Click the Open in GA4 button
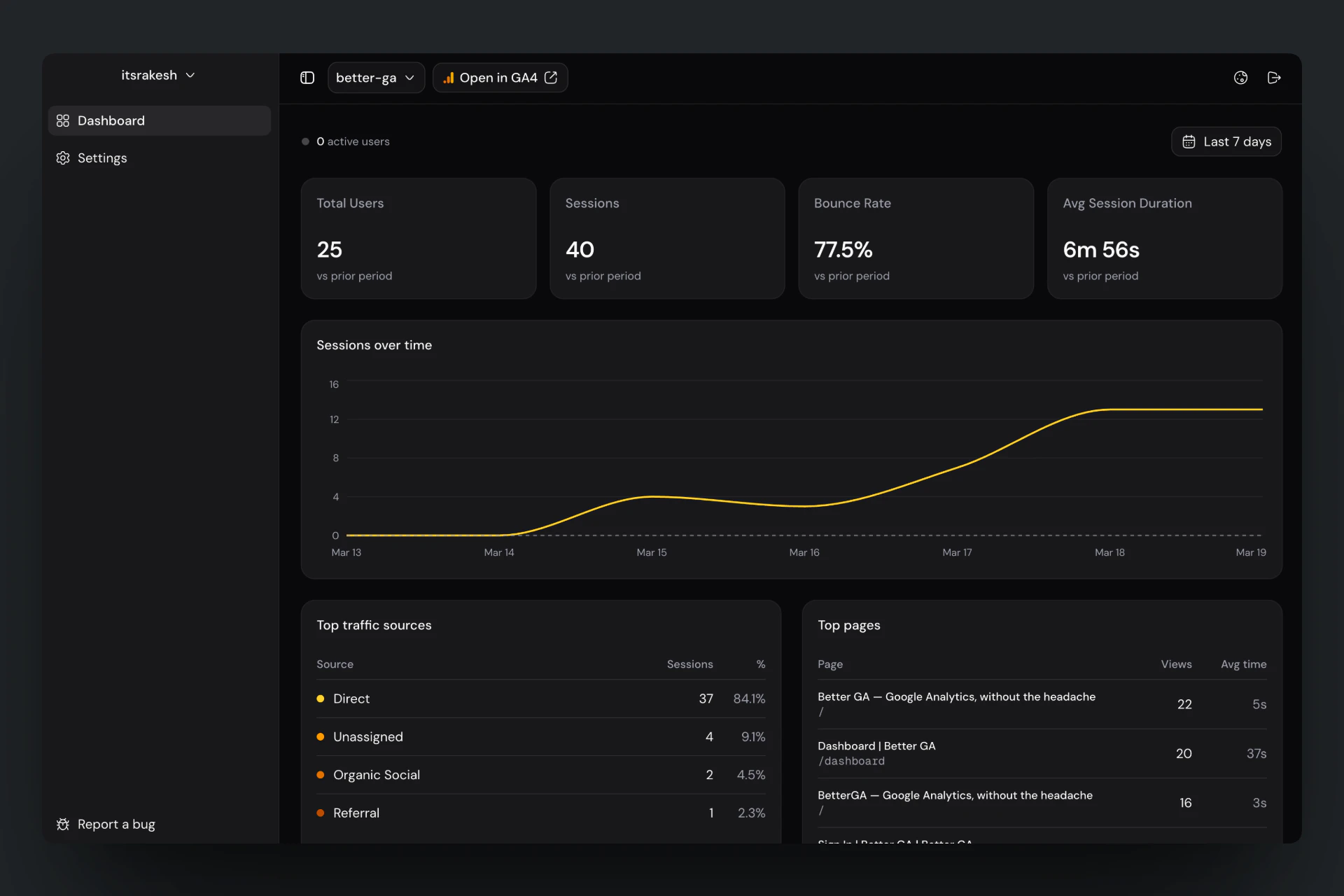 click(x=500, y=78)
